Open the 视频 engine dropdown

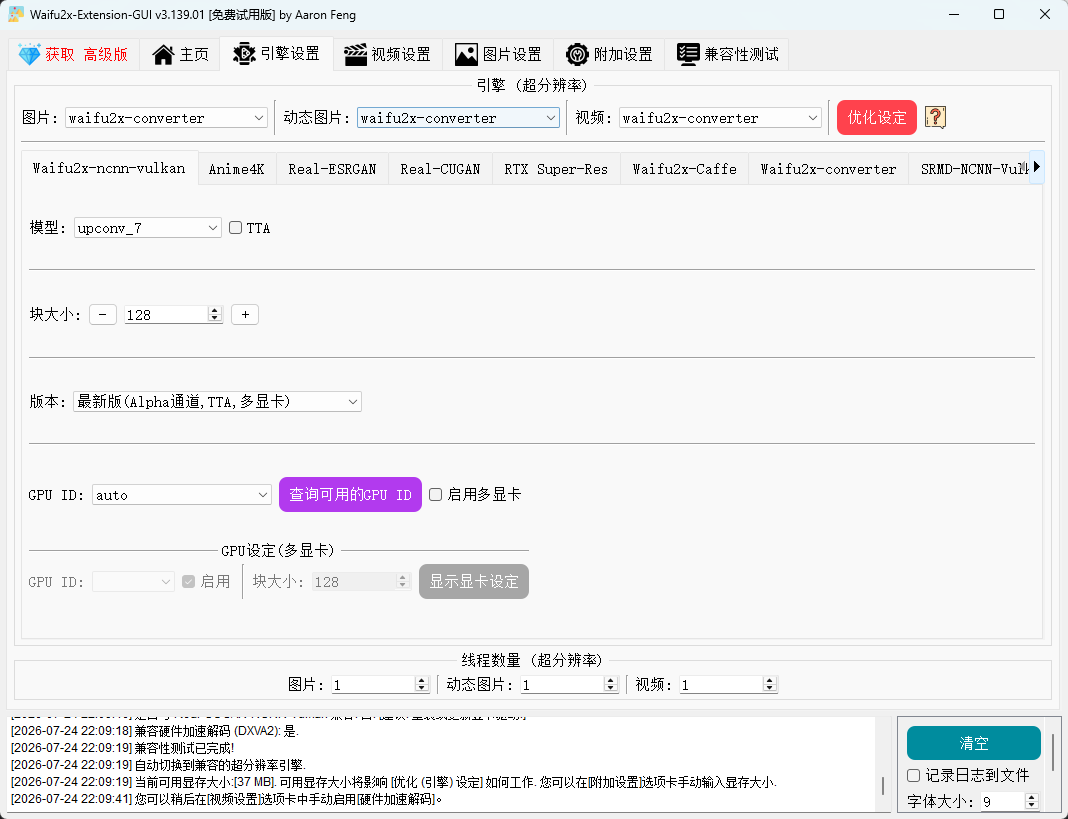point(720,118)
